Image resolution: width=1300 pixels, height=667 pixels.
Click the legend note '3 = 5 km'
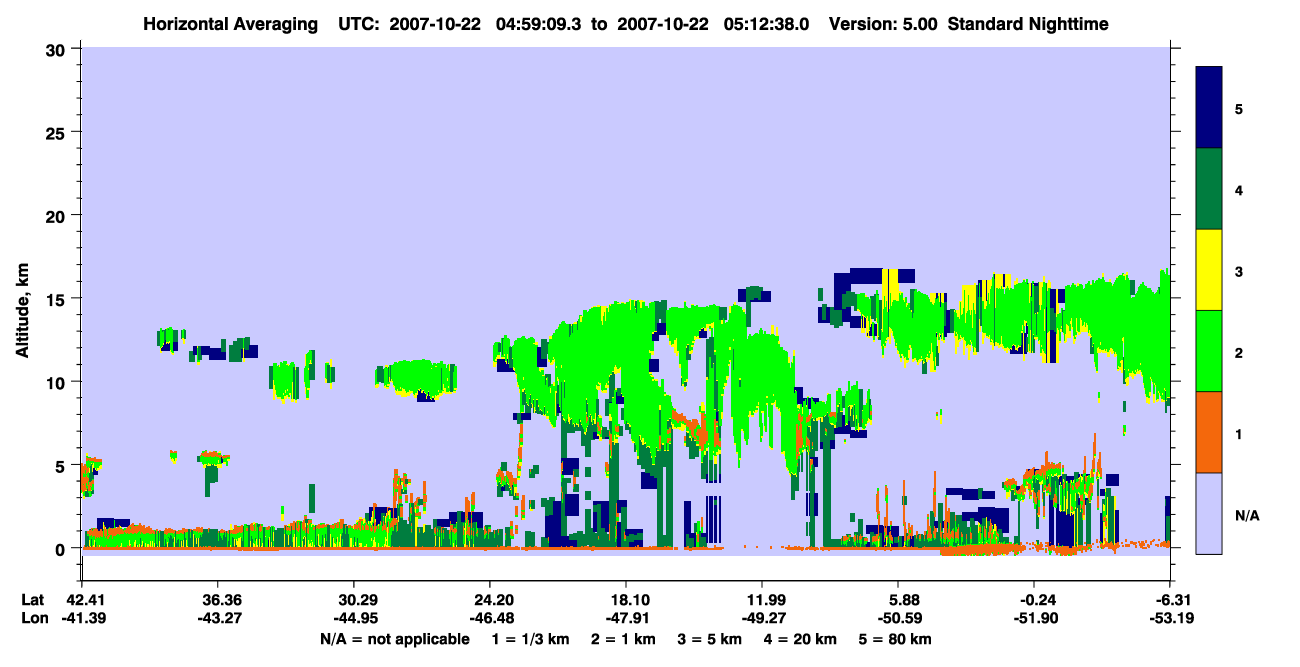[x=710, y=639]
